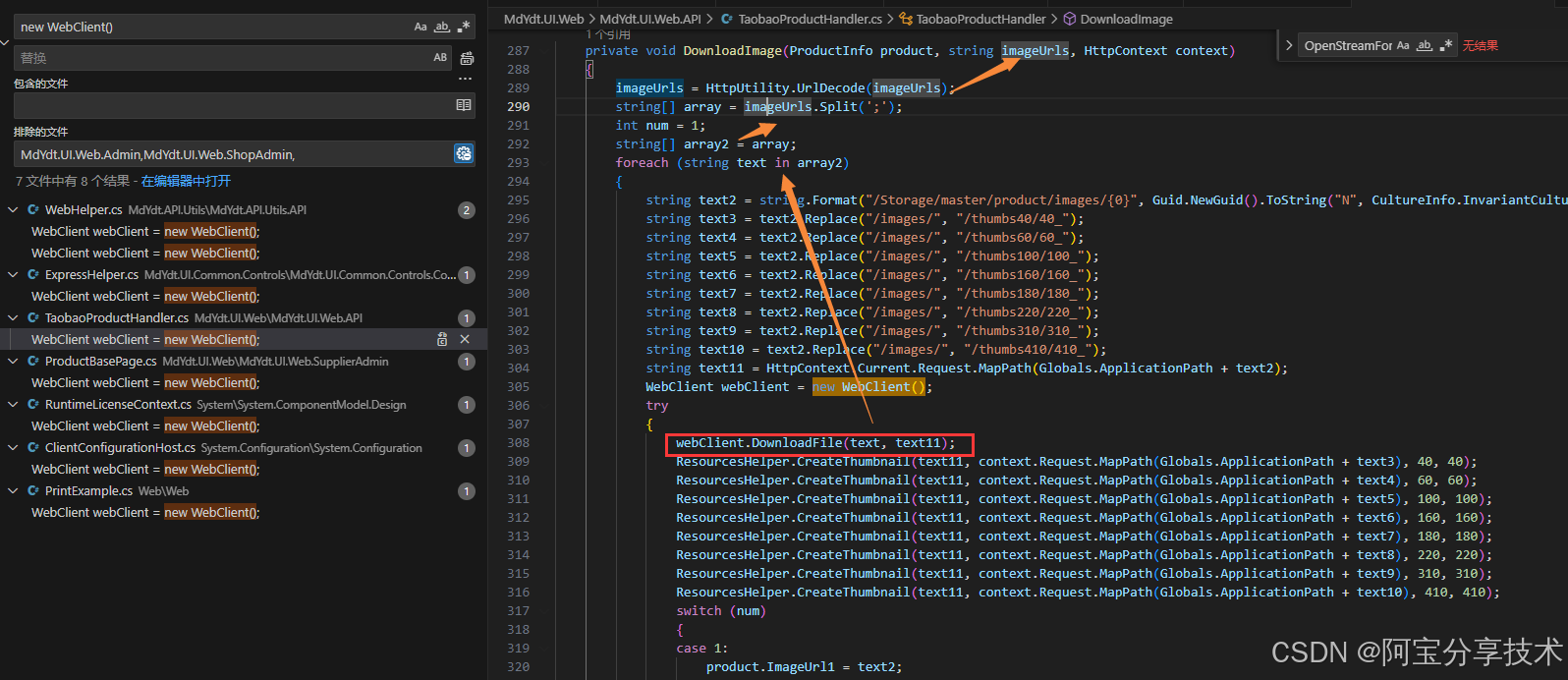Collapse the WebHelper.cs result group
Image resolution: width=1568 pixels, height=680 pixels.
tap(13, 209)
